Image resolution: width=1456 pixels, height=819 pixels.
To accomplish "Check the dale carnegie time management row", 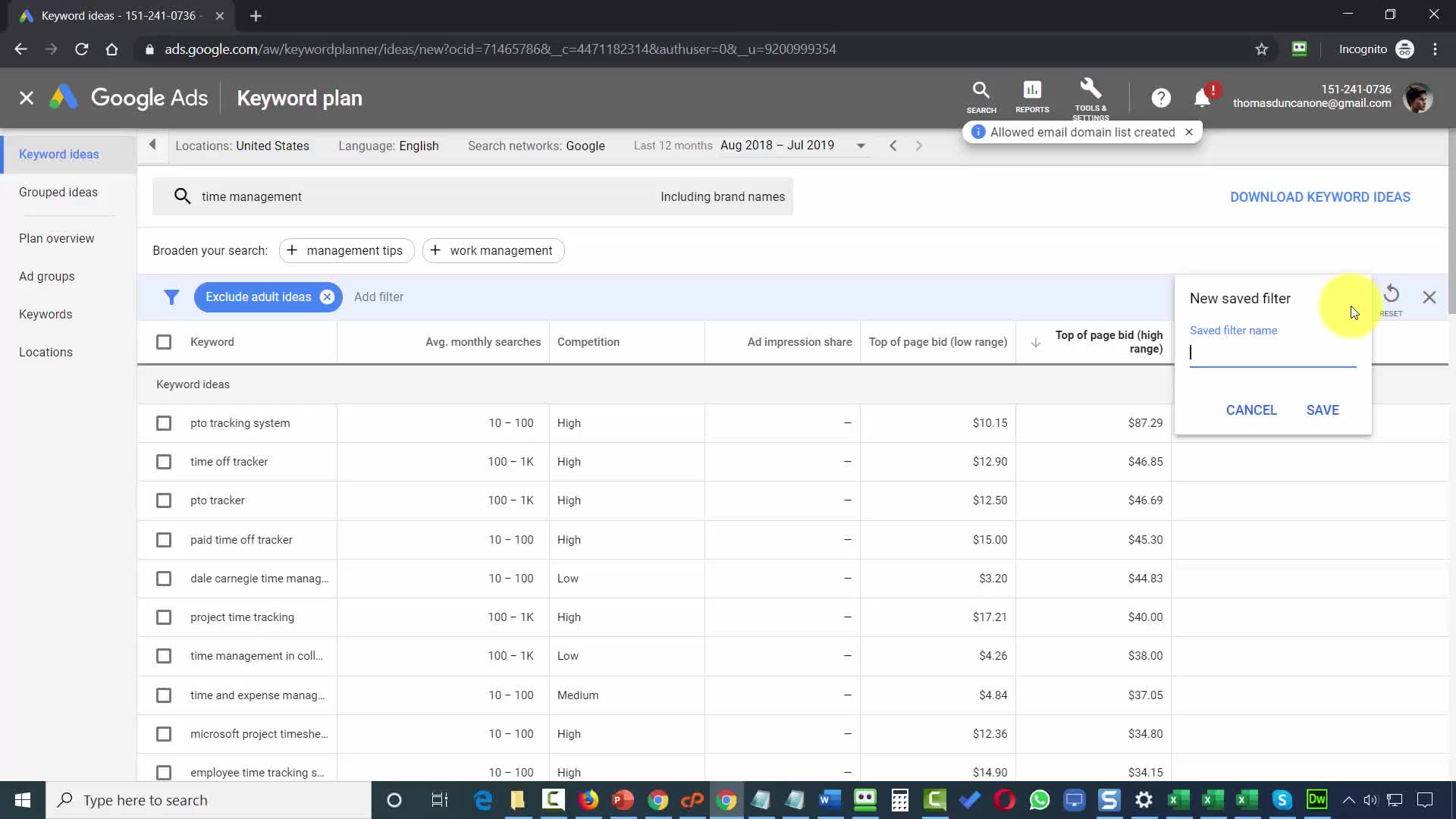I will click(x=164, y=579).
